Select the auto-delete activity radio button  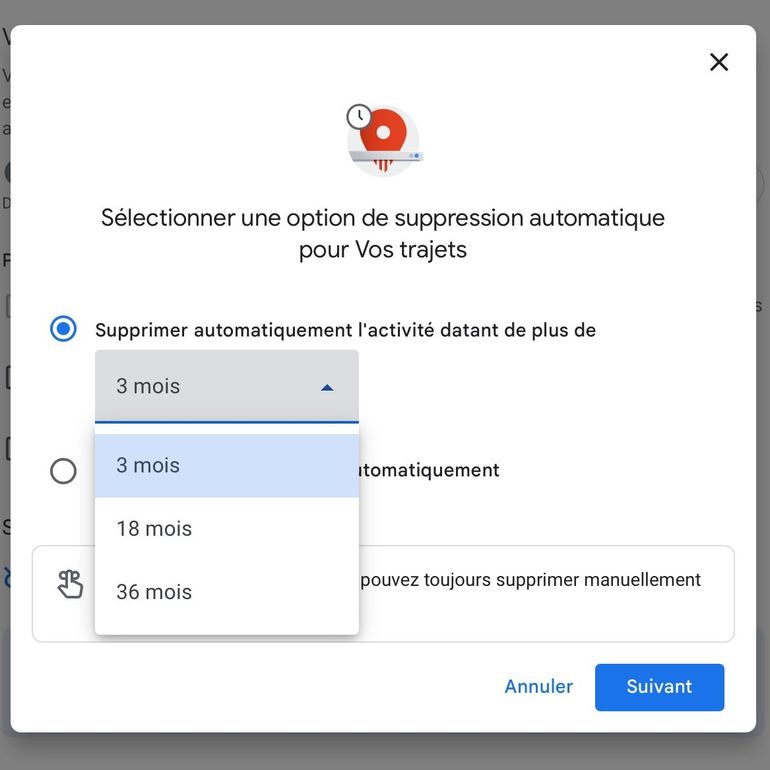coord(63,329)
